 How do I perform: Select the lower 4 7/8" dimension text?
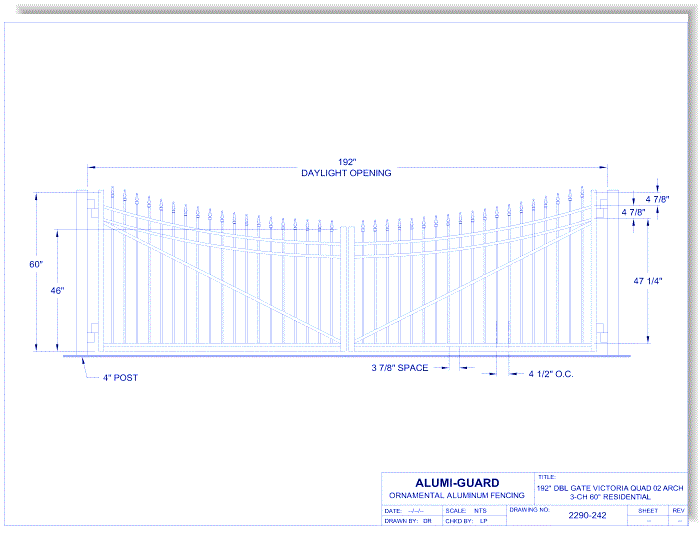click(633, 212)
